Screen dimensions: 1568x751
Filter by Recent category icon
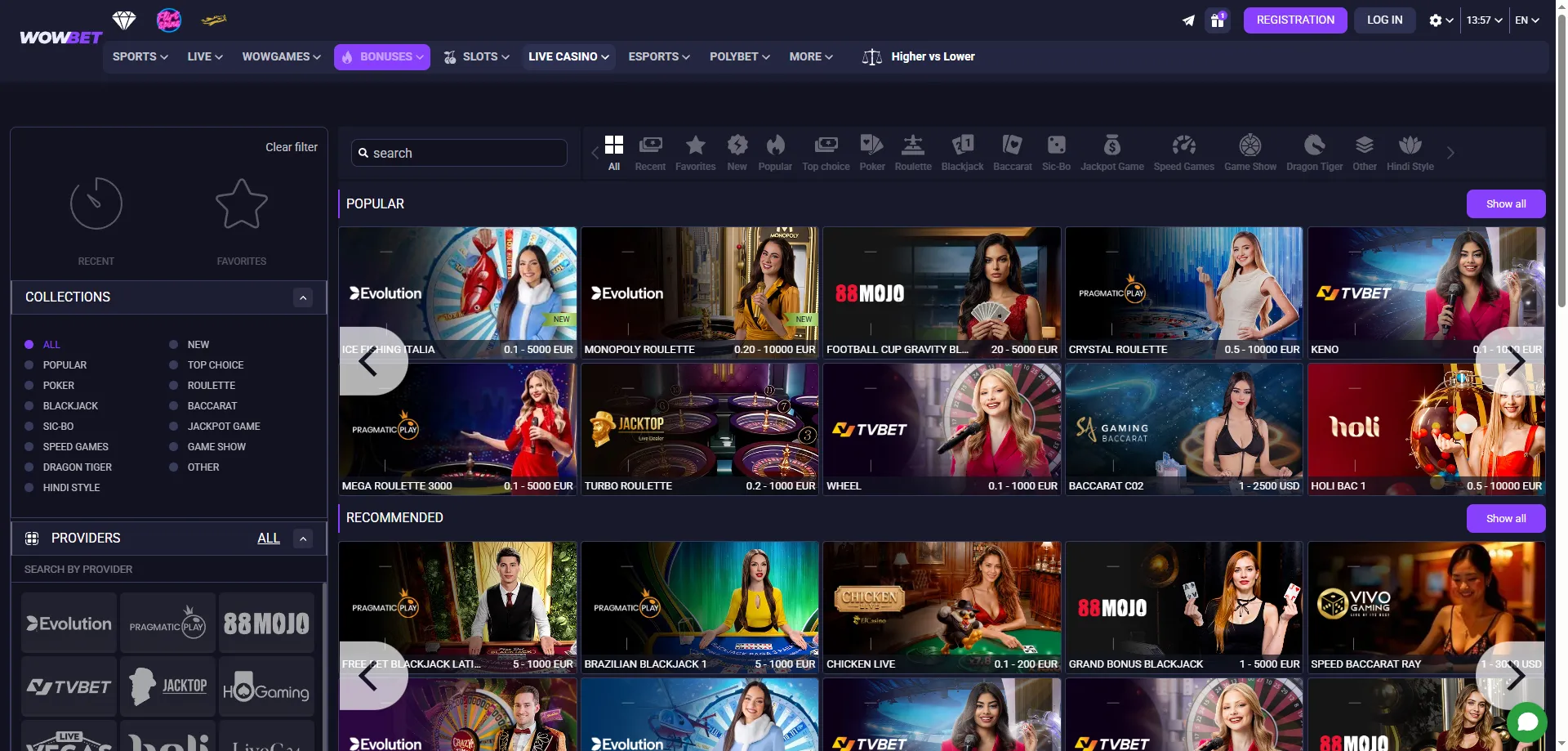point(650,153)
